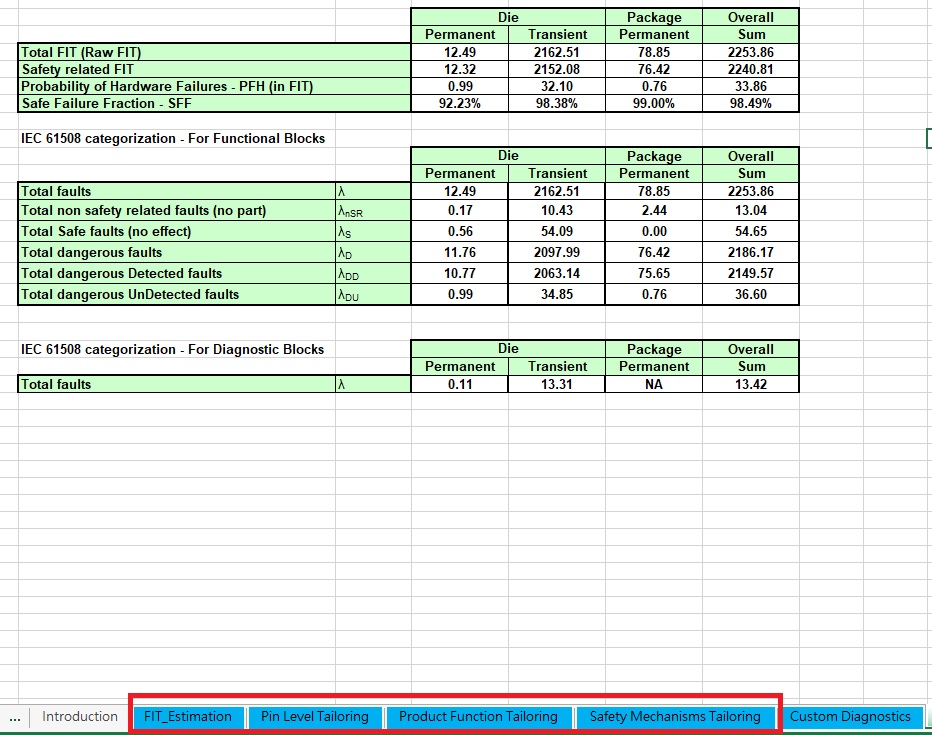Open the Safety Mechanisms Tailoring sheet tab

pos(675,716)
